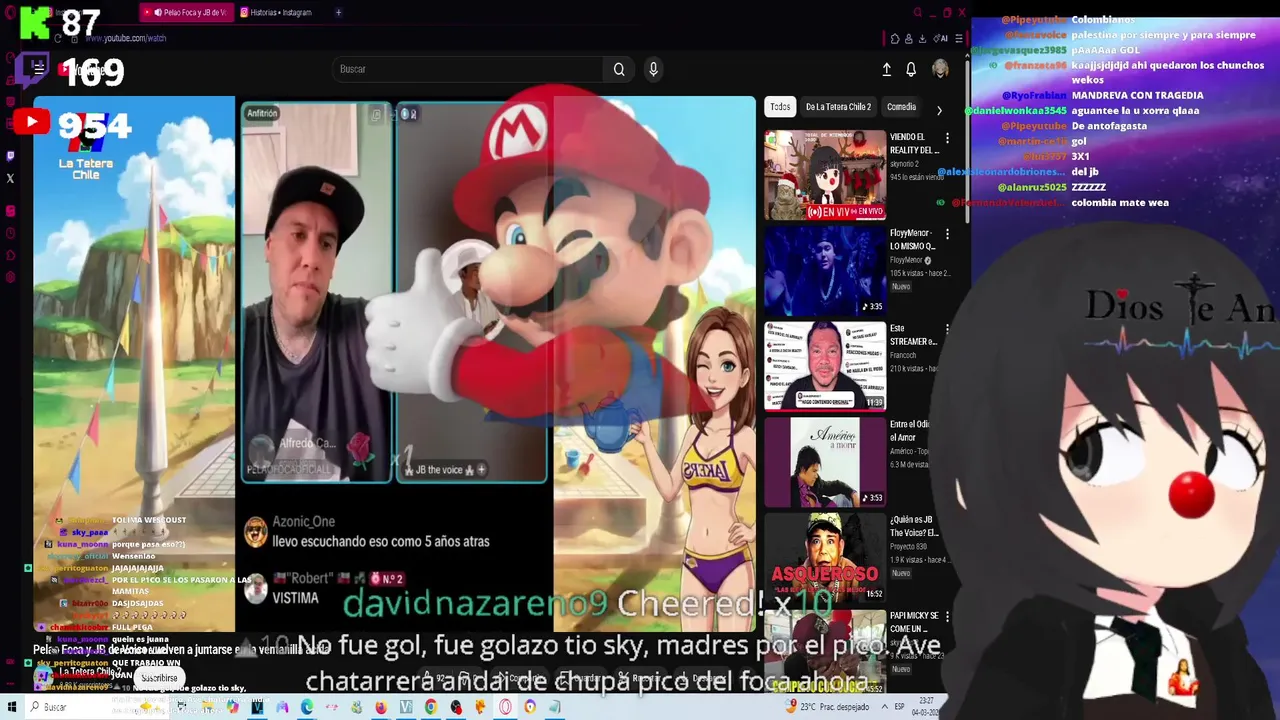Open the Este STREAMER video thumbnail
Viewport: 1280px width, 720px height.
tap(825, 365)
